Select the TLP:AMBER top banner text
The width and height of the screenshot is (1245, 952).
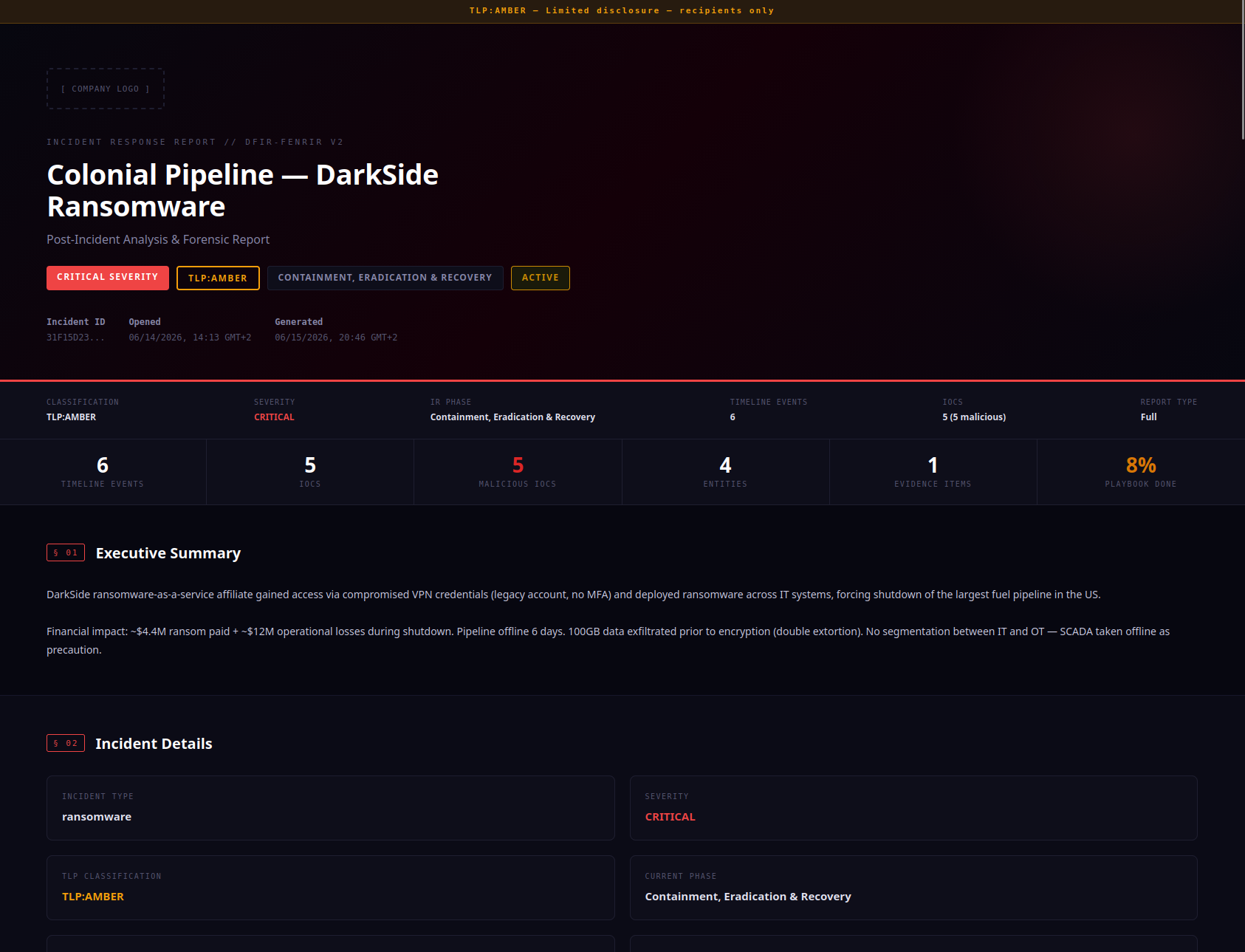click(622, 10)
